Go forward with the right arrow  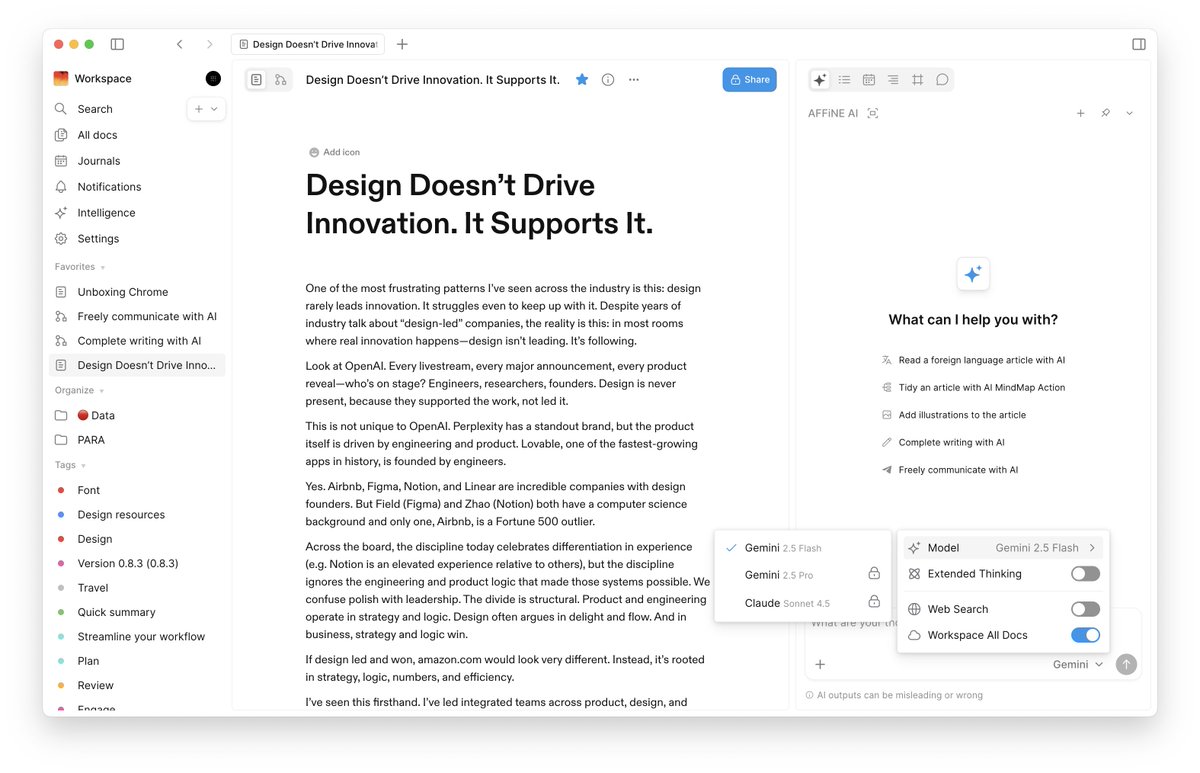[x=209, y=44]
